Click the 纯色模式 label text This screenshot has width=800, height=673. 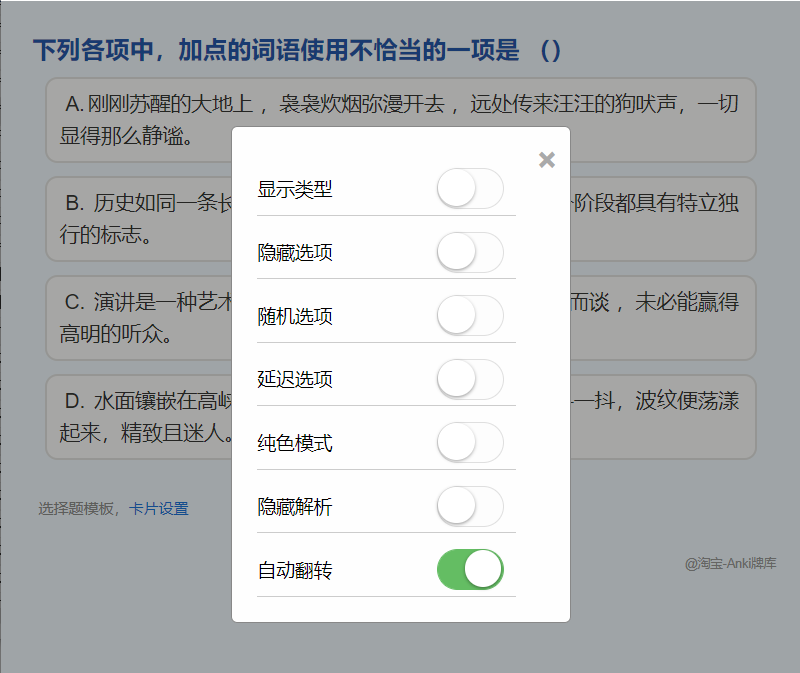[x=295, y=443]
